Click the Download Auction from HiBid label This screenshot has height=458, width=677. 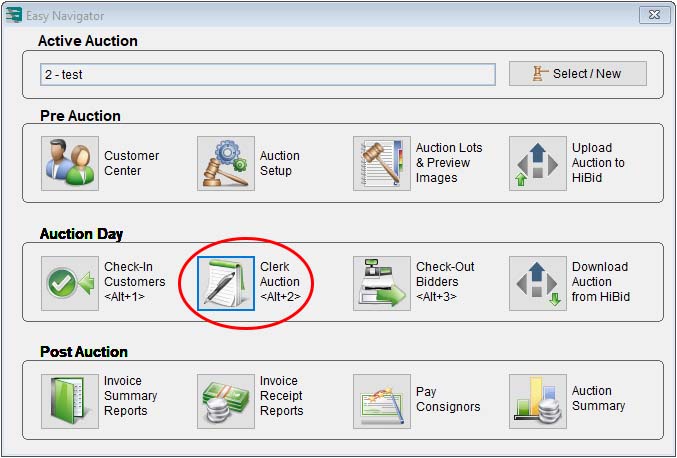tap(601, 281)
